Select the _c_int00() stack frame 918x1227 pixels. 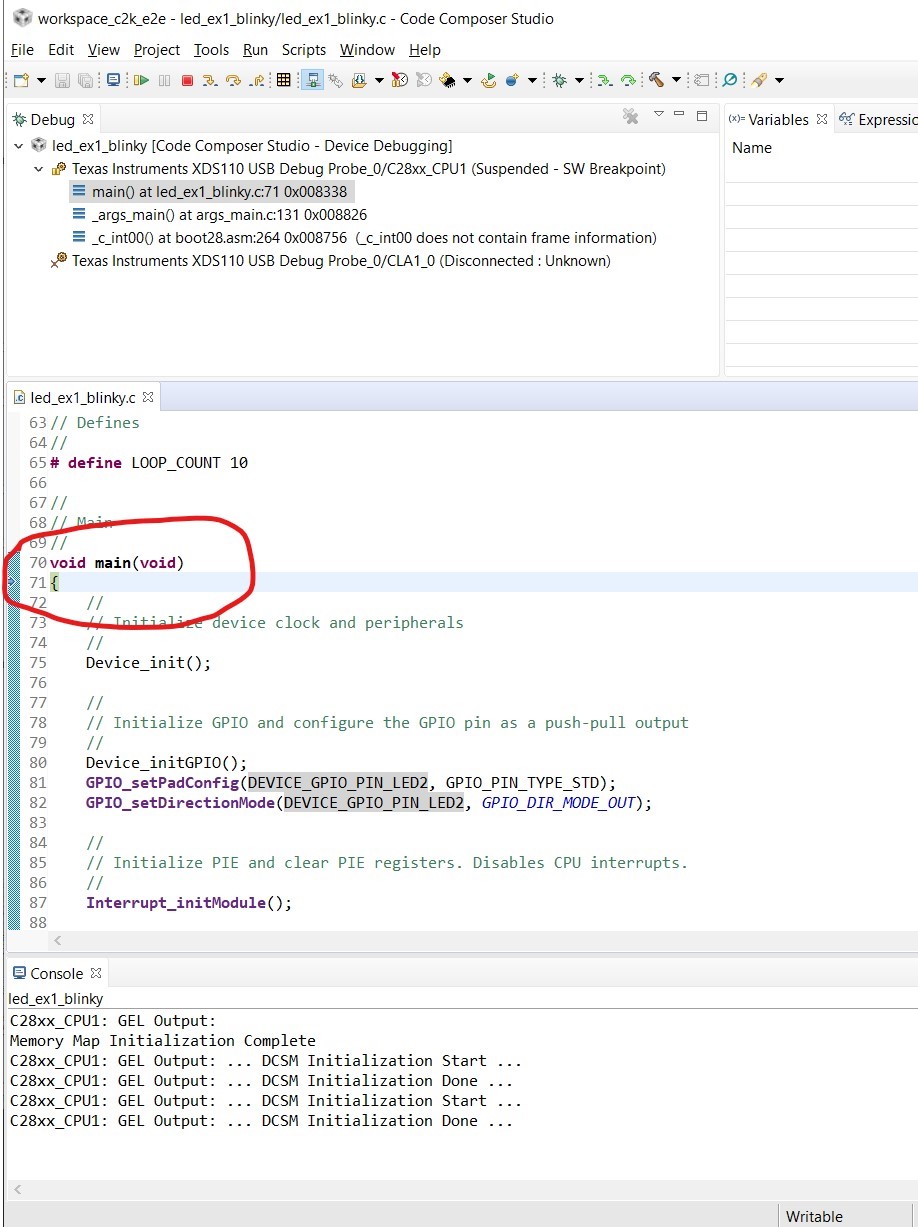click(x=364, y=238)
